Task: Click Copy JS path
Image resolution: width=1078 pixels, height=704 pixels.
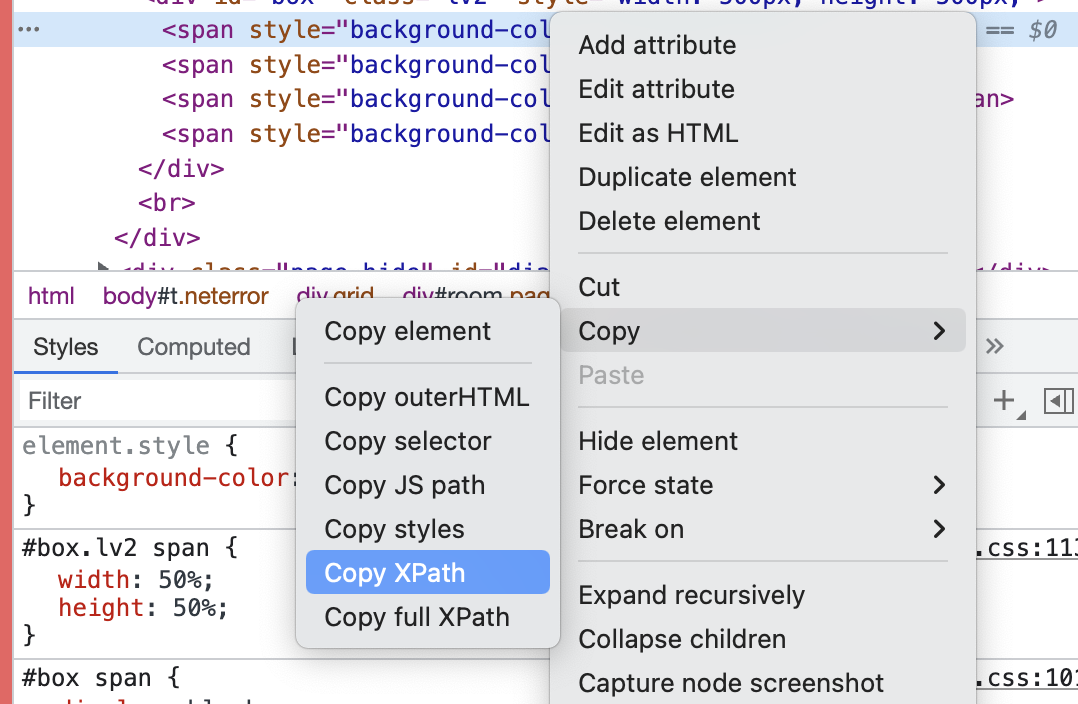Action: tap(405, 485)
